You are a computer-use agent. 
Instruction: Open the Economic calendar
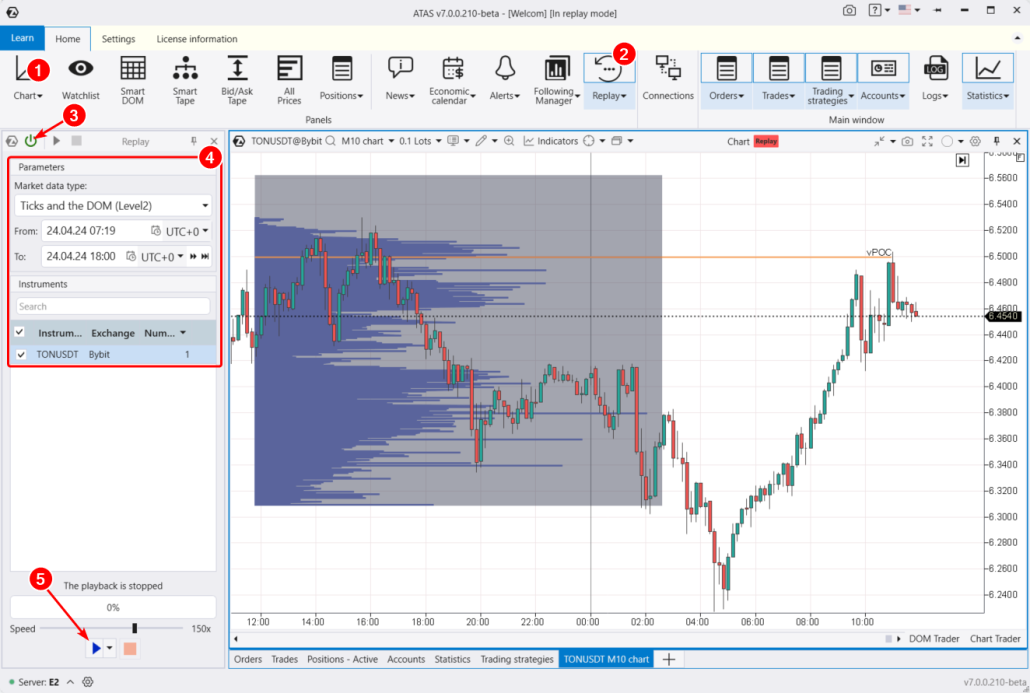[x=451, y=80]
